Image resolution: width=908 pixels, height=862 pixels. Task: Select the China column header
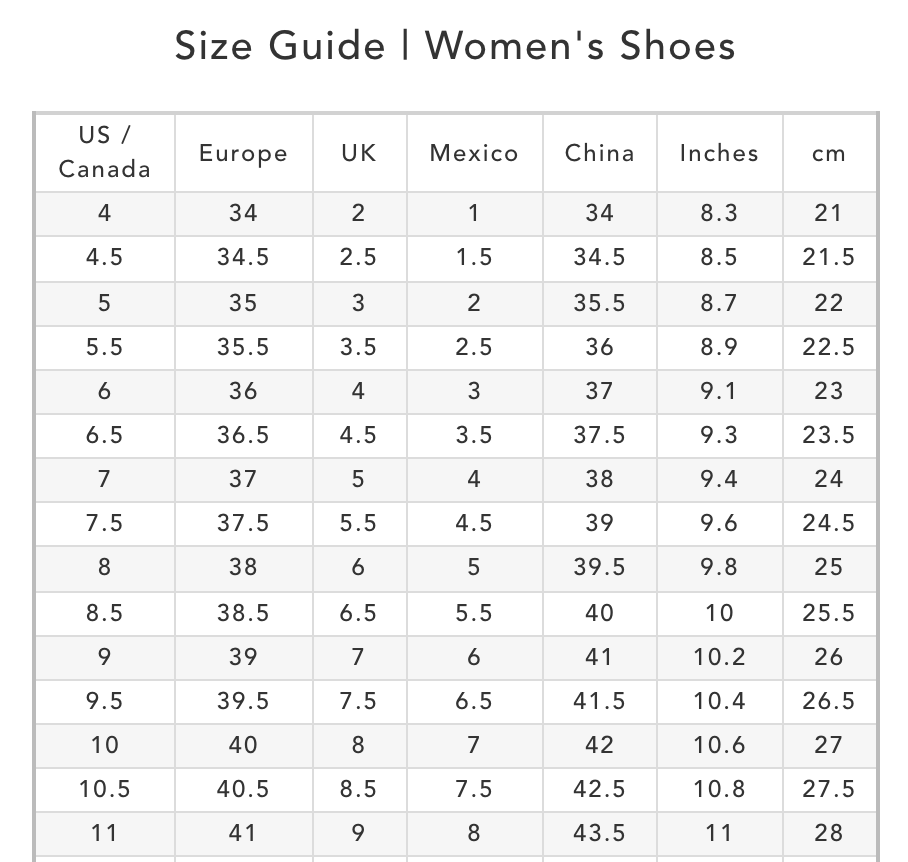tap(599, 153)
